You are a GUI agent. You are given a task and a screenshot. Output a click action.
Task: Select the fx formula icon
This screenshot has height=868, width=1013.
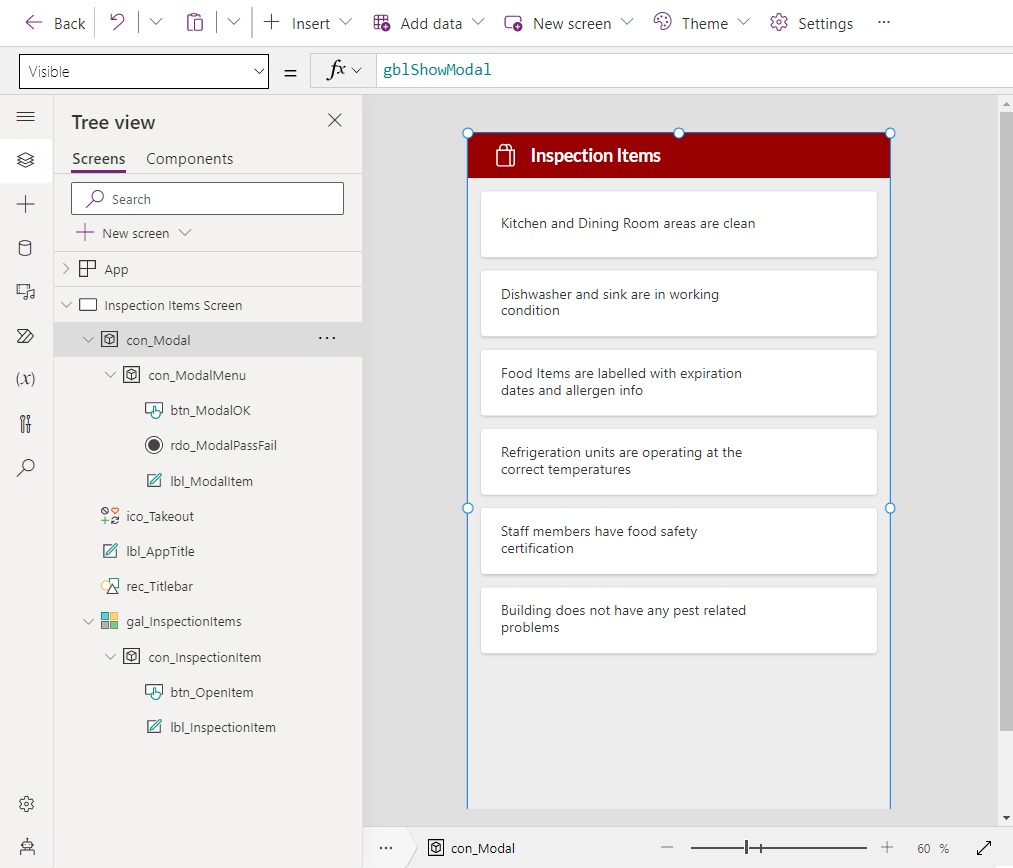[341, 69]
